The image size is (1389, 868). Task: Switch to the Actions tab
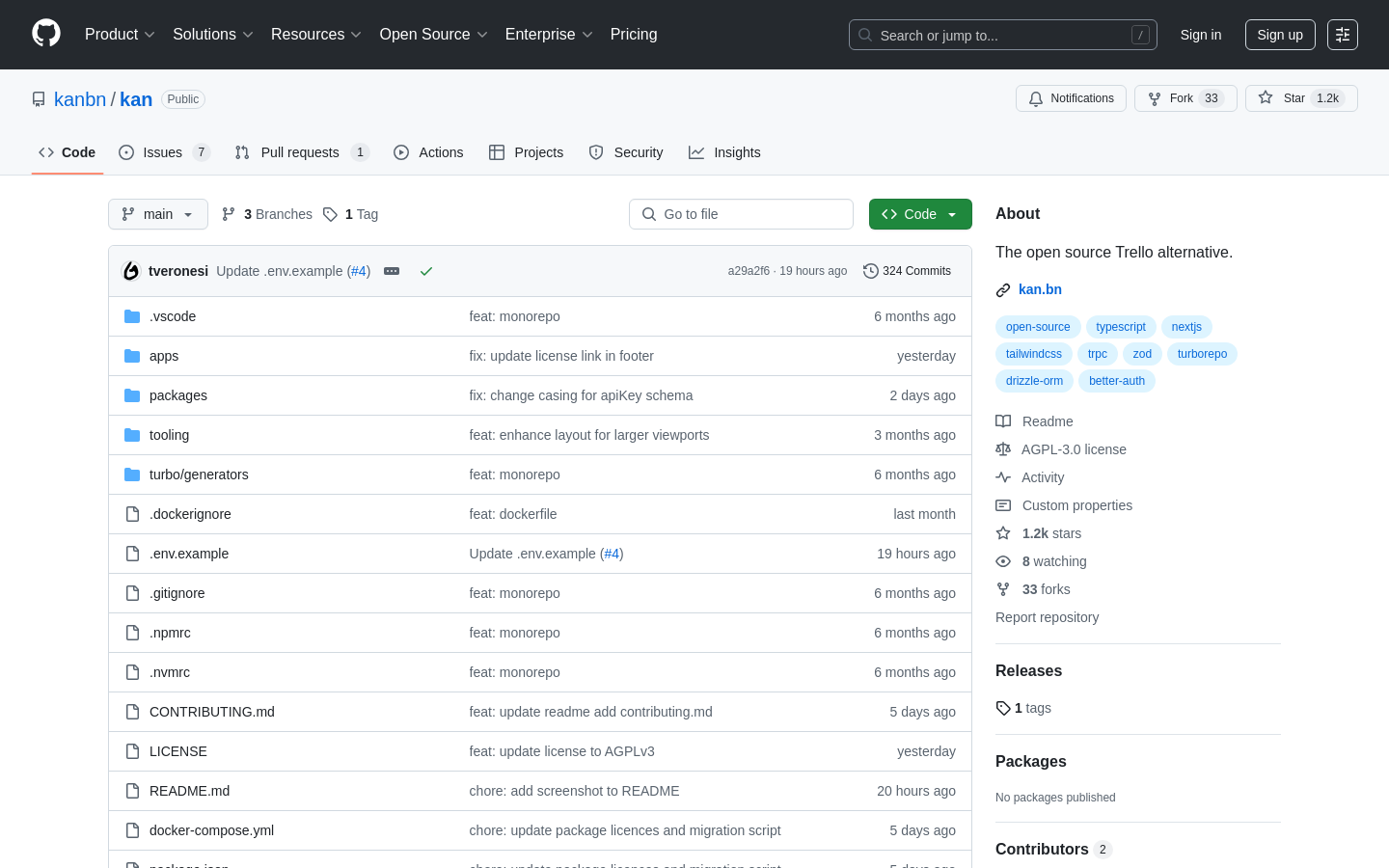pos(428,152)
